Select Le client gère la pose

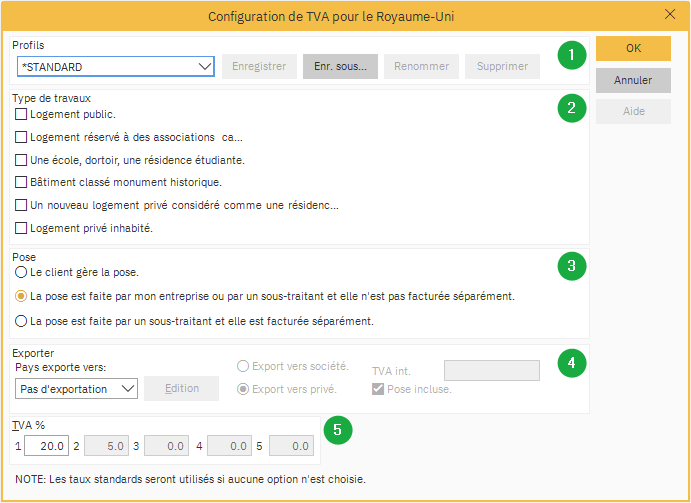(x=20, y=272)
